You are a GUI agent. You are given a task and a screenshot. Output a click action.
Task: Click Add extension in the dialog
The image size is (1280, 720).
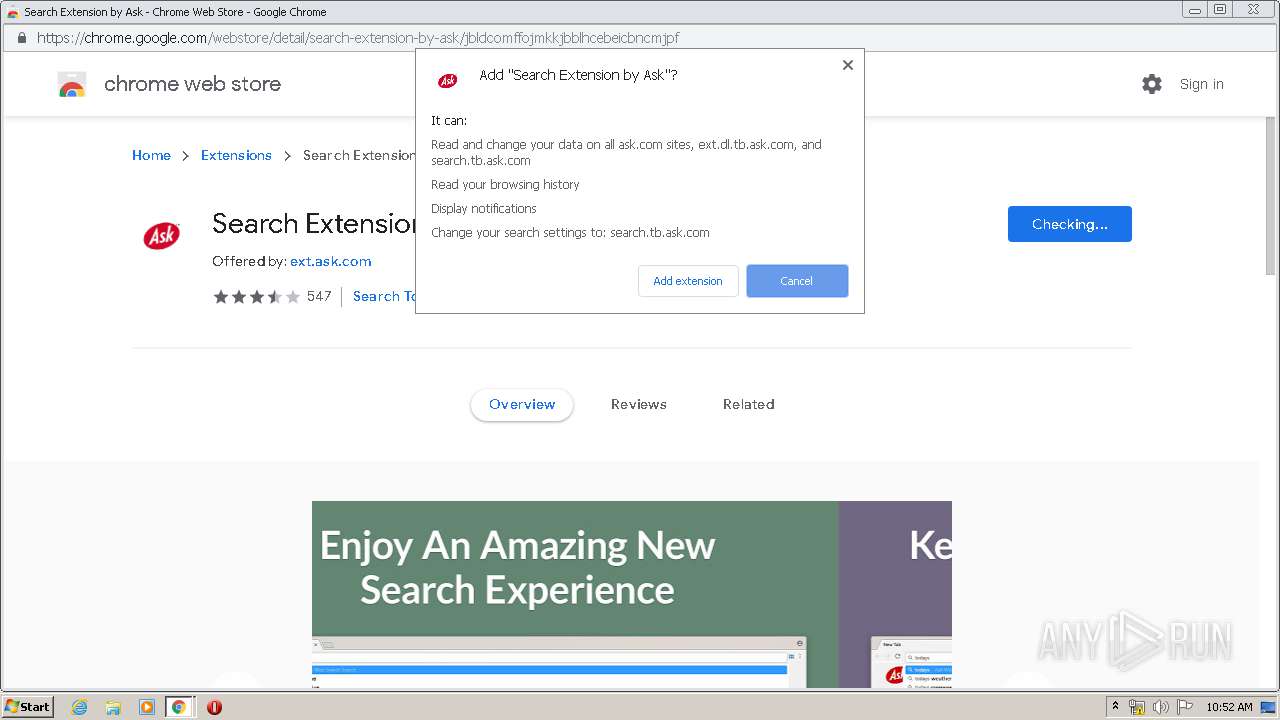[688, 281]
